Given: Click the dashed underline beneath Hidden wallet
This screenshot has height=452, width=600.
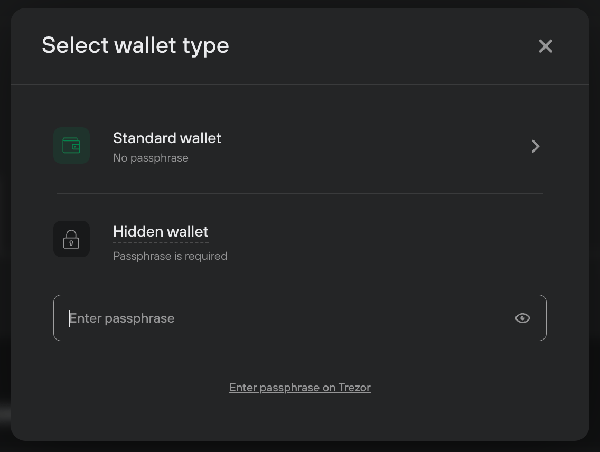Looking at the screenshot, I should [161, 242].
